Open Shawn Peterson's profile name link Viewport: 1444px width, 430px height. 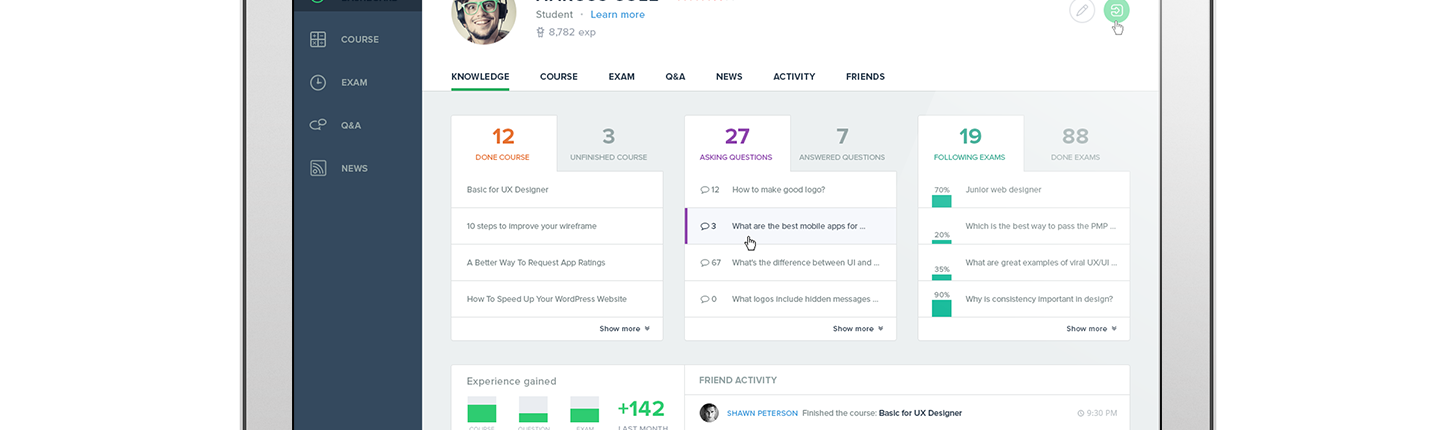762,413
